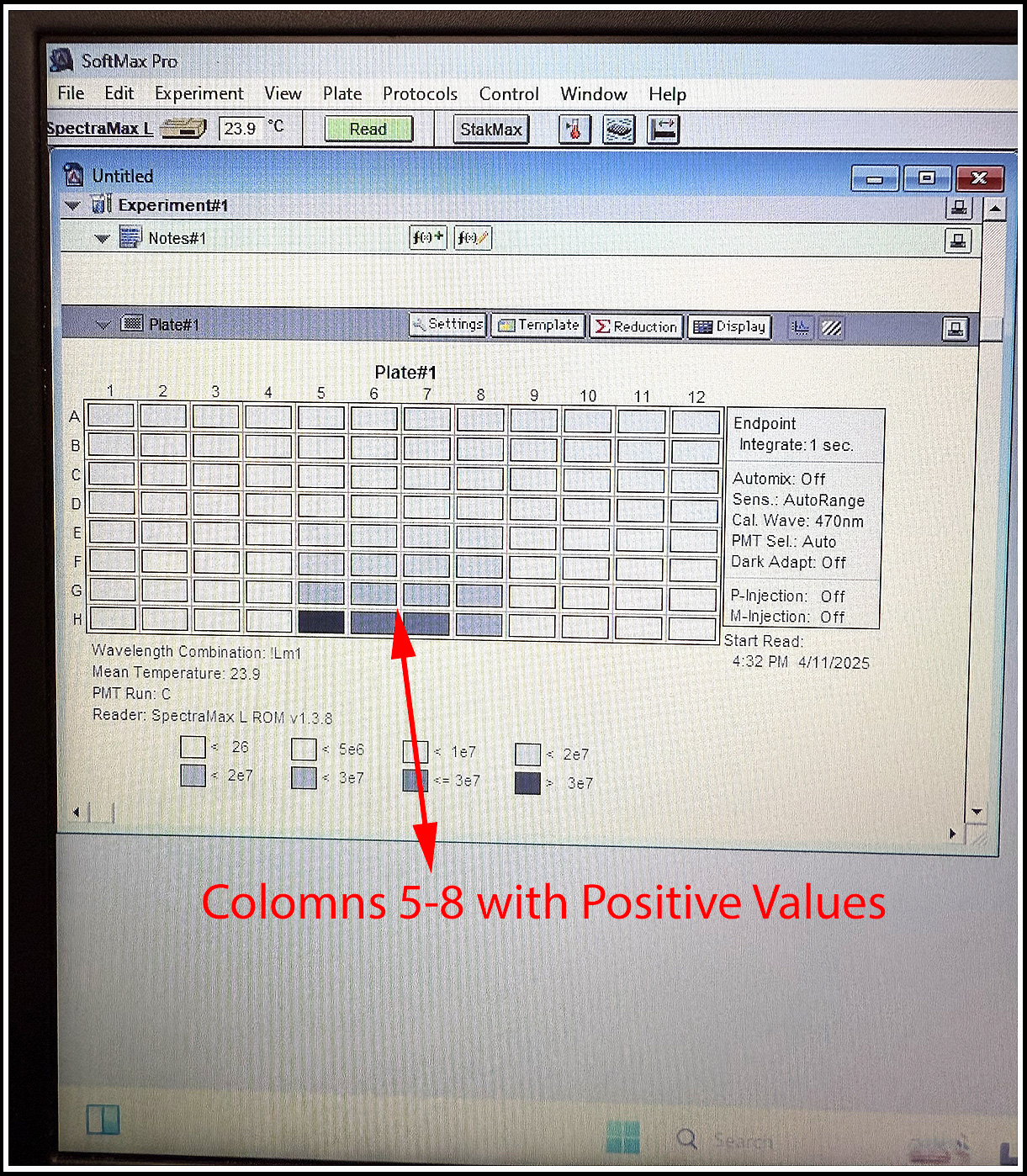The width and height of the screenshot is (1027, 1176).
Task: Click 'Wavelength Combination: !Lm1' text
Action: (196, 652)
